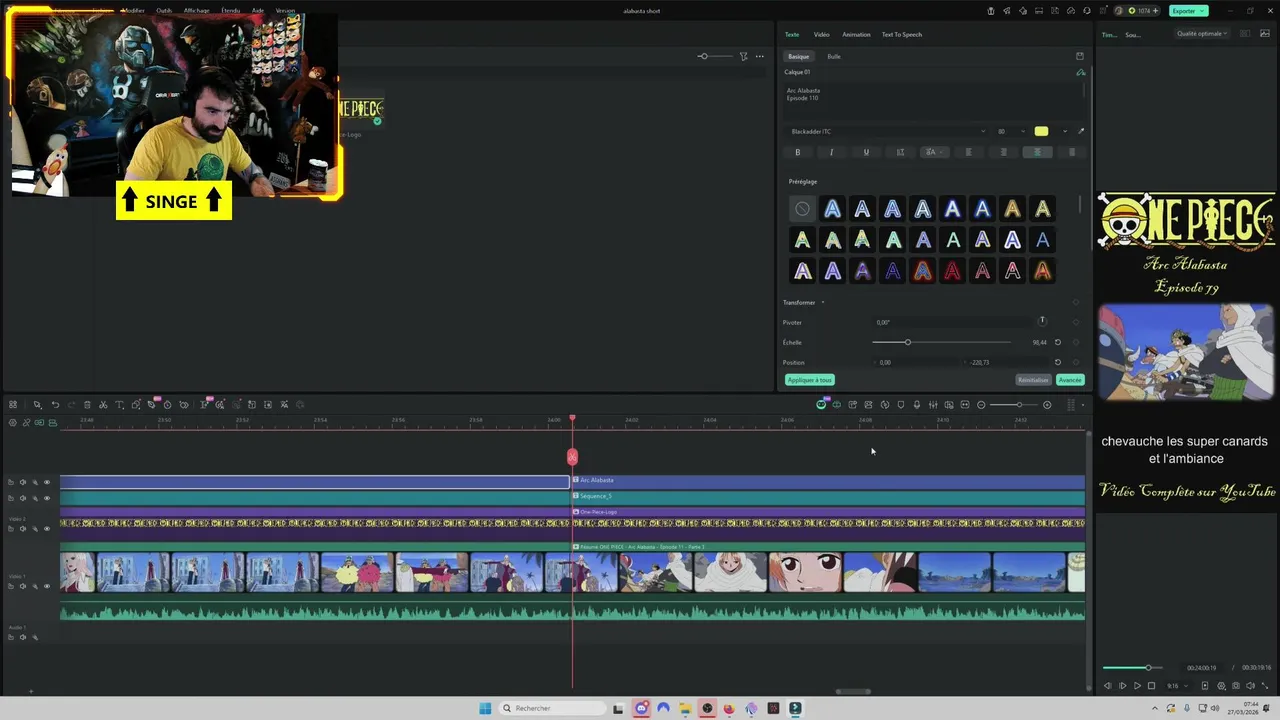Select the highlighted center text alignment button

pyautogui.click(x=1037, y=152)
